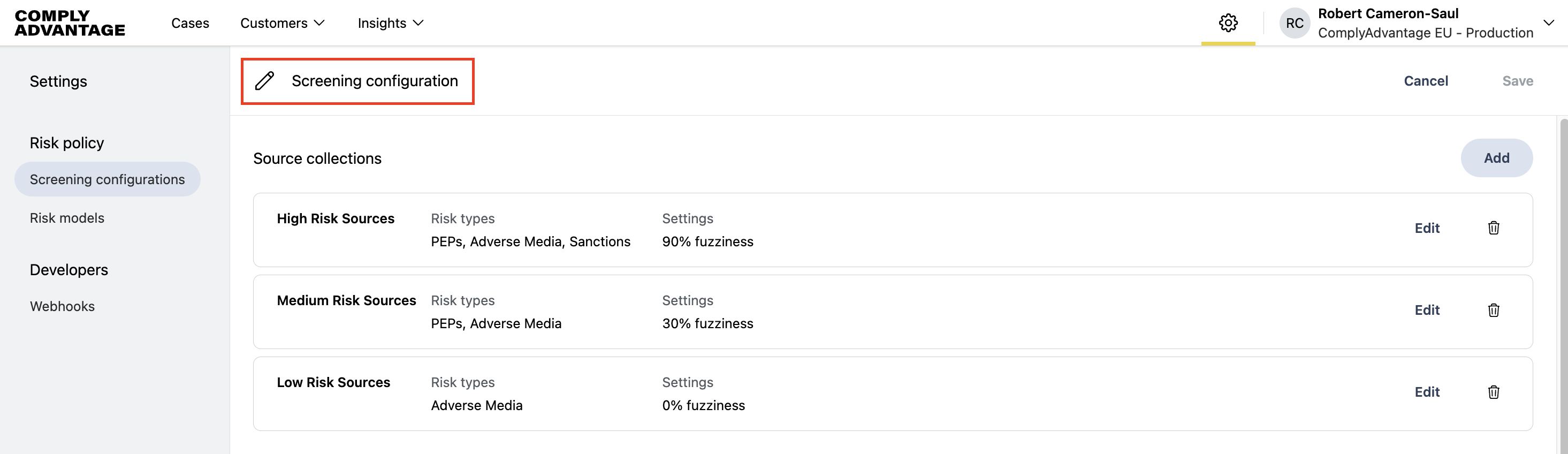
Task: Delete the Low Risk Sources collection
Action: tap(1493, 392)
